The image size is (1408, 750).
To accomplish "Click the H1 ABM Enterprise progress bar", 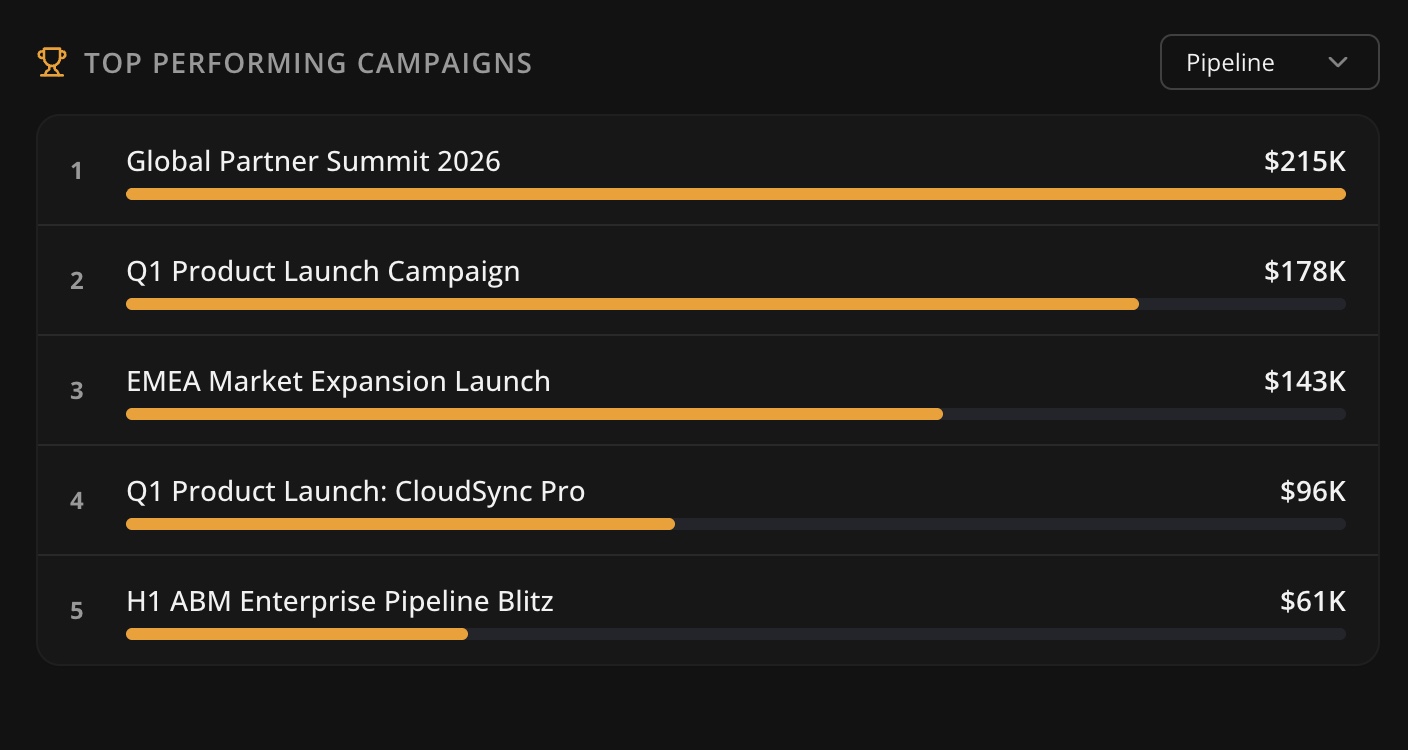I will 297,634.
